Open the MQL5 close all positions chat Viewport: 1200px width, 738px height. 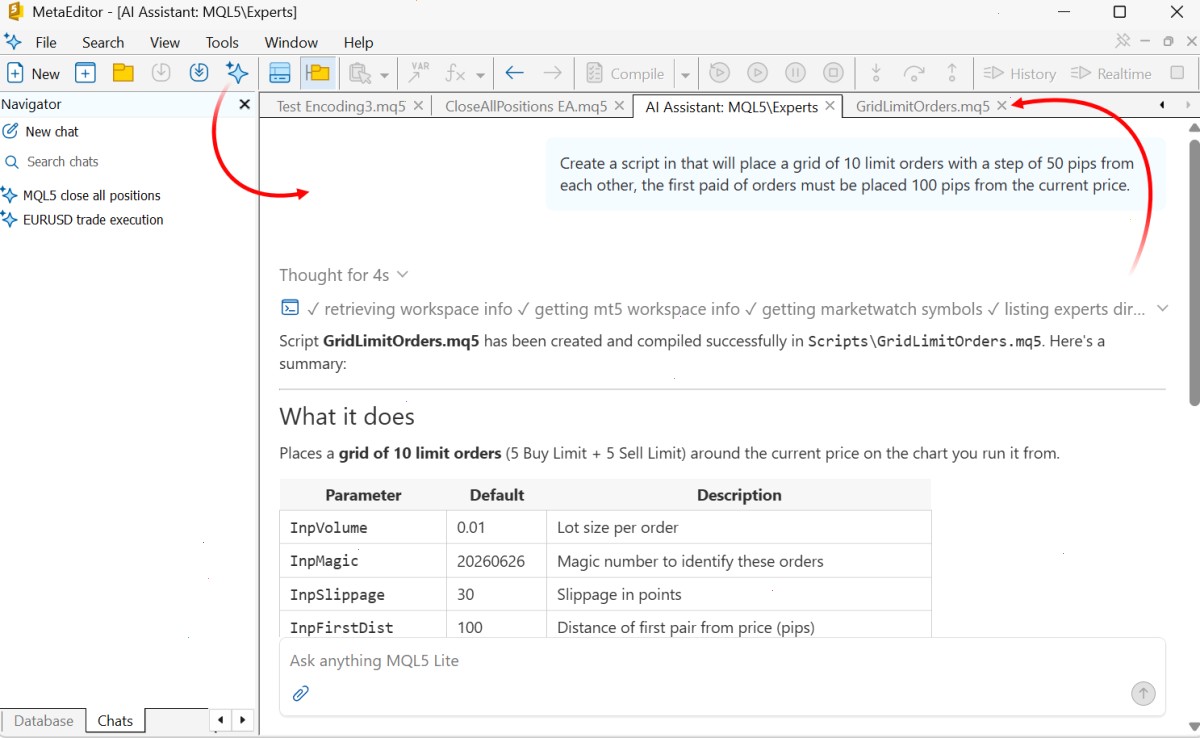click(92, 195)
